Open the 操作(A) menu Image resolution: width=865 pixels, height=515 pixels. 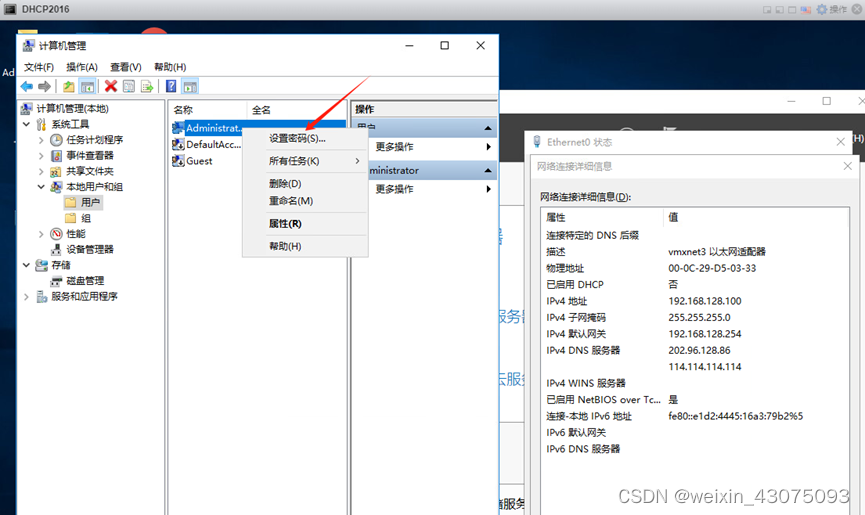coord(82,67)
